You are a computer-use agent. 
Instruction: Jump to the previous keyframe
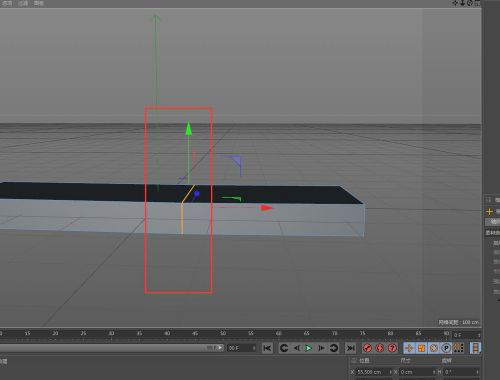click(x=284, y=348)
